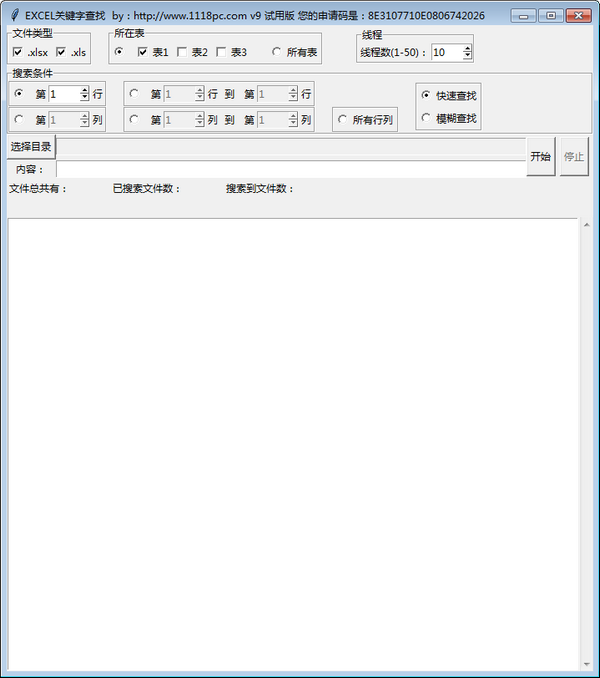
Task: Click the 内容 keyword input field
Action: click(x=291, y=169)
